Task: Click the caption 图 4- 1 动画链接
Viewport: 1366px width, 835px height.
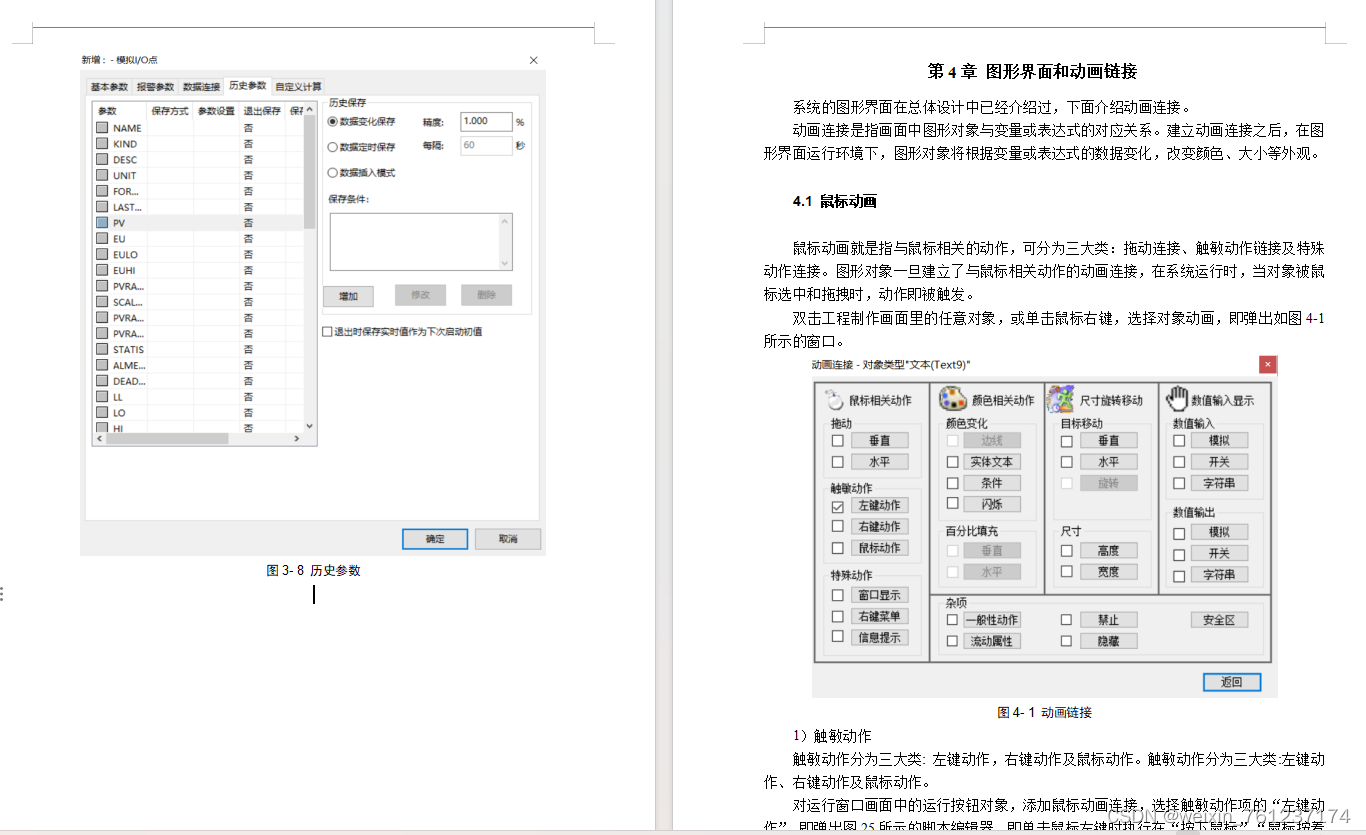Action: [x=1044, y=712]
